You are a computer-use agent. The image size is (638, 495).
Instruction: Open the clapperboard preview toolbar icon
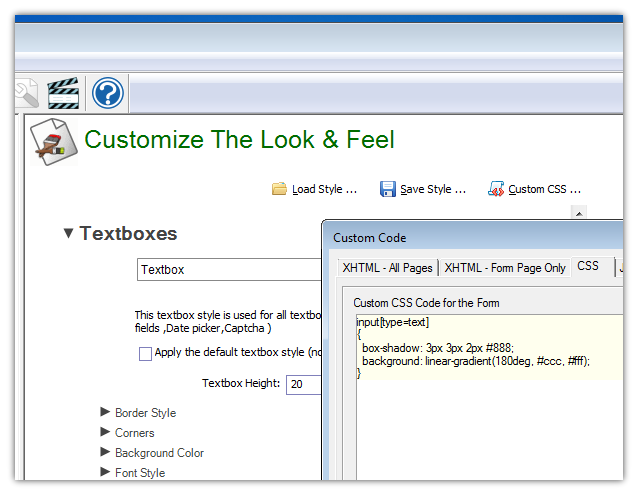tap(63, 93)
